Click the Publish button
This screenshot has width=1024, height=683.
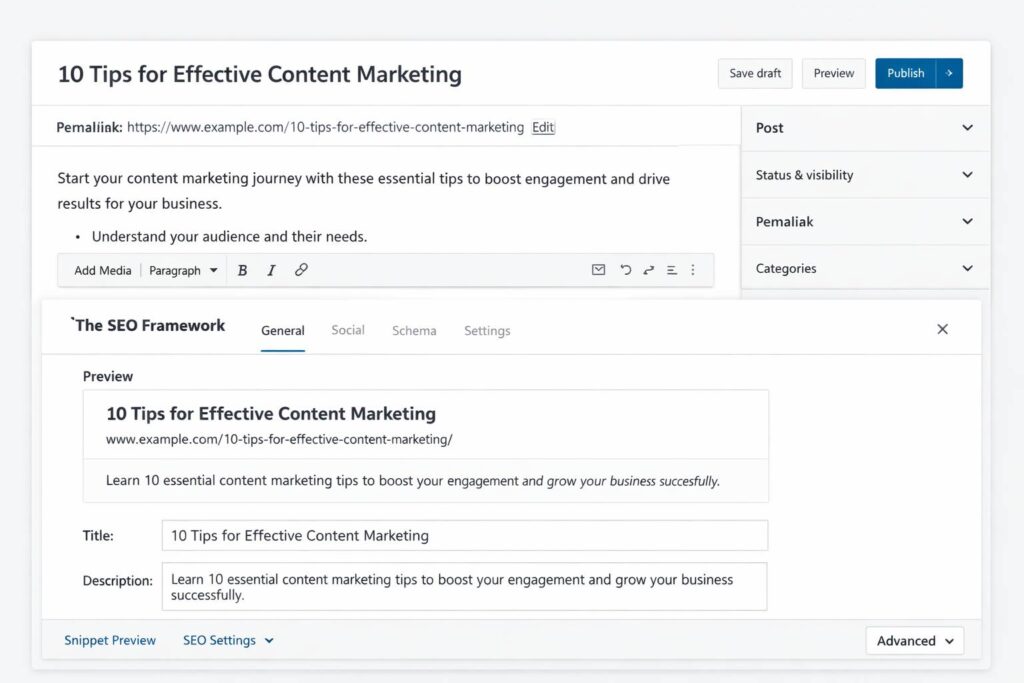pos(905,73)
